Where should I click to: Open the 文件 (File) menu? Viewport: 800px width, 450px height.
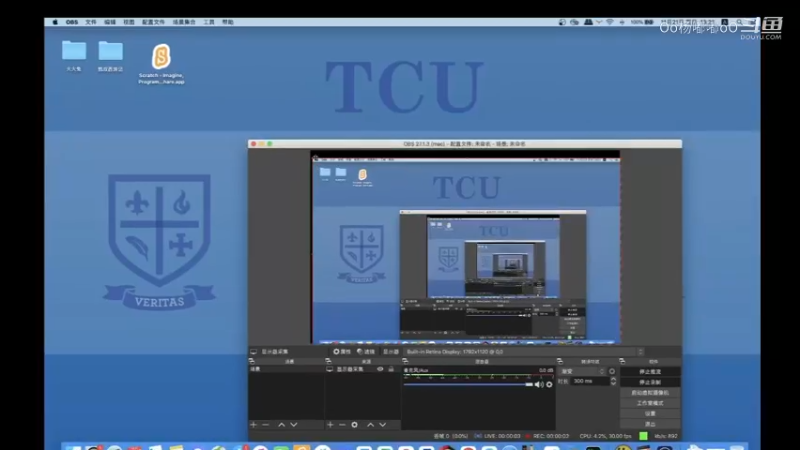(x=91, y=22)
